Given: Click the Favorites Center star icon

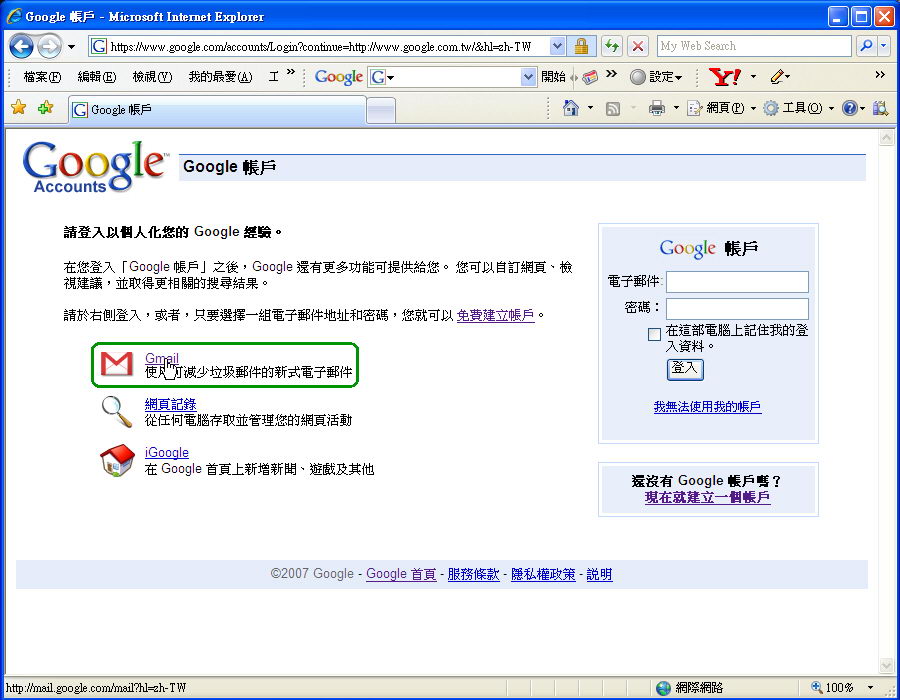Looking at the screenshot, I should [x=18, y=107].
